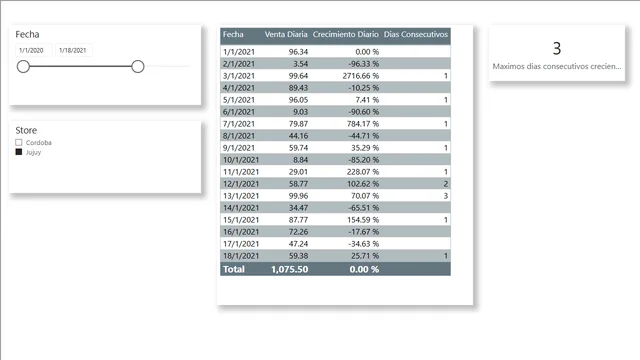Select the 1/1/2021 date cell
This screenshot has width=640, height=360.
pos(239,52)
